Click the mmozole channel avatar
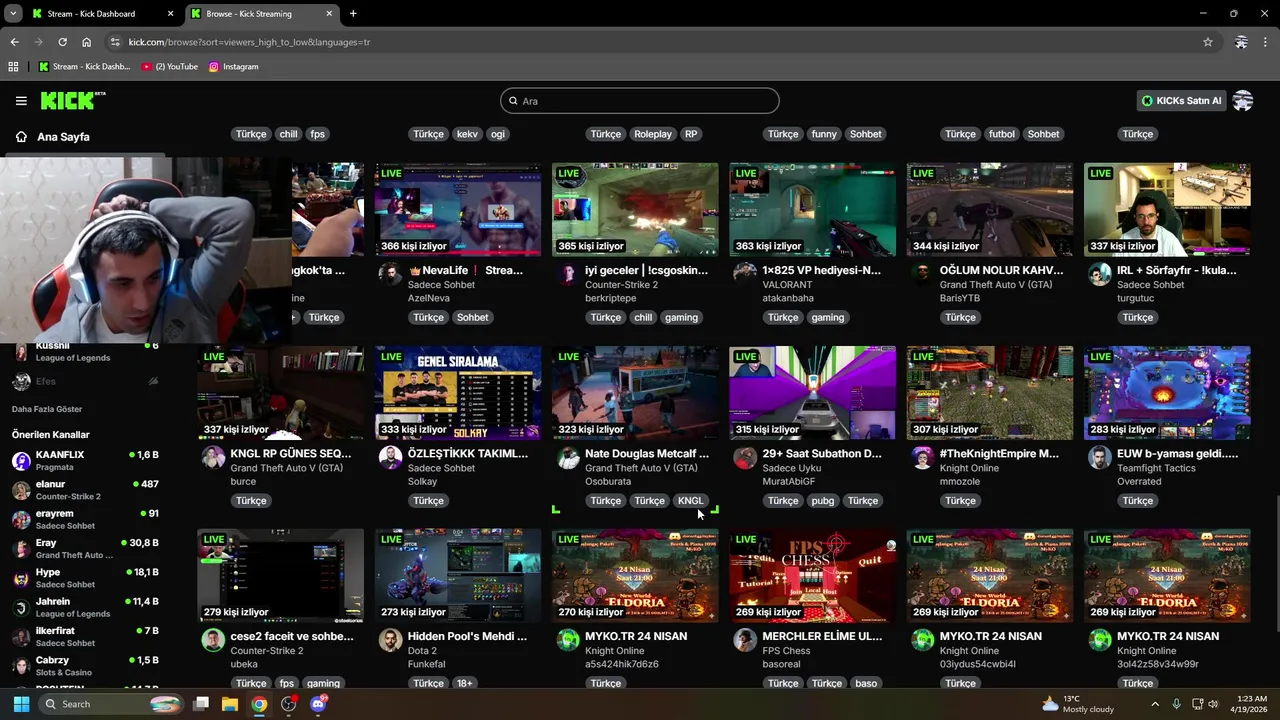This screenshot has width=1280, height=720. click(922, 457)
